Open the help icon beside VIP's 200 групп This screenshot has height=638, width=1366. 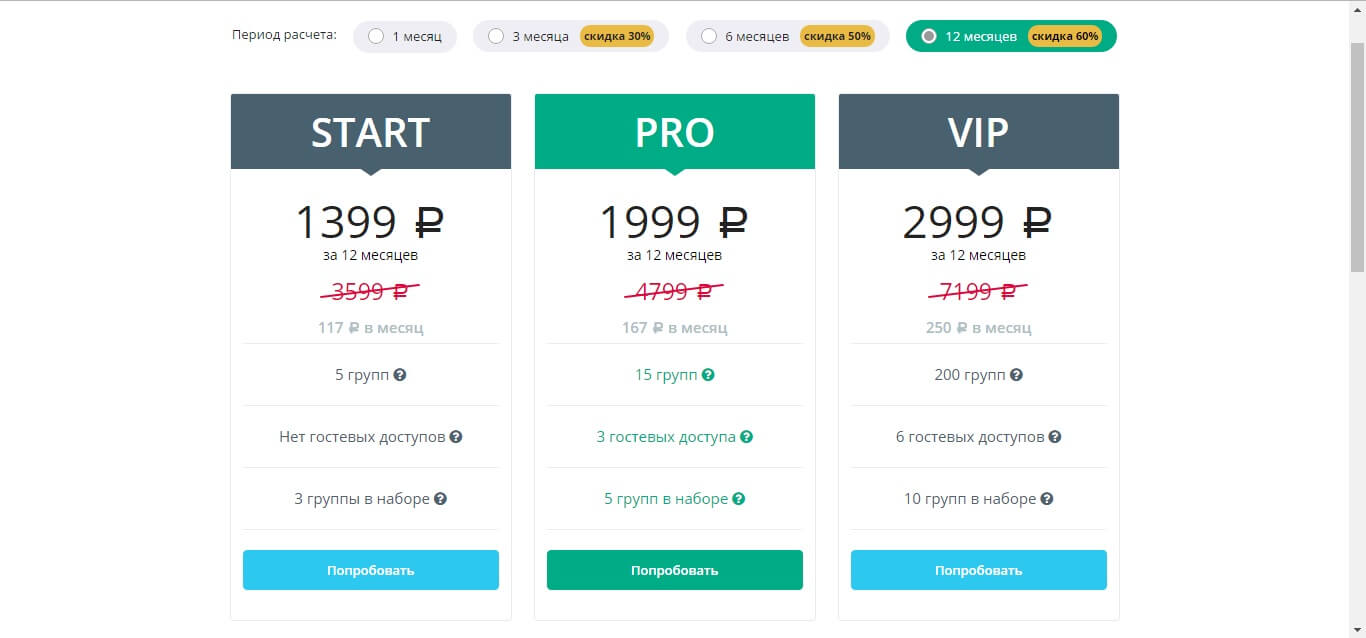tap(1016, 375)
